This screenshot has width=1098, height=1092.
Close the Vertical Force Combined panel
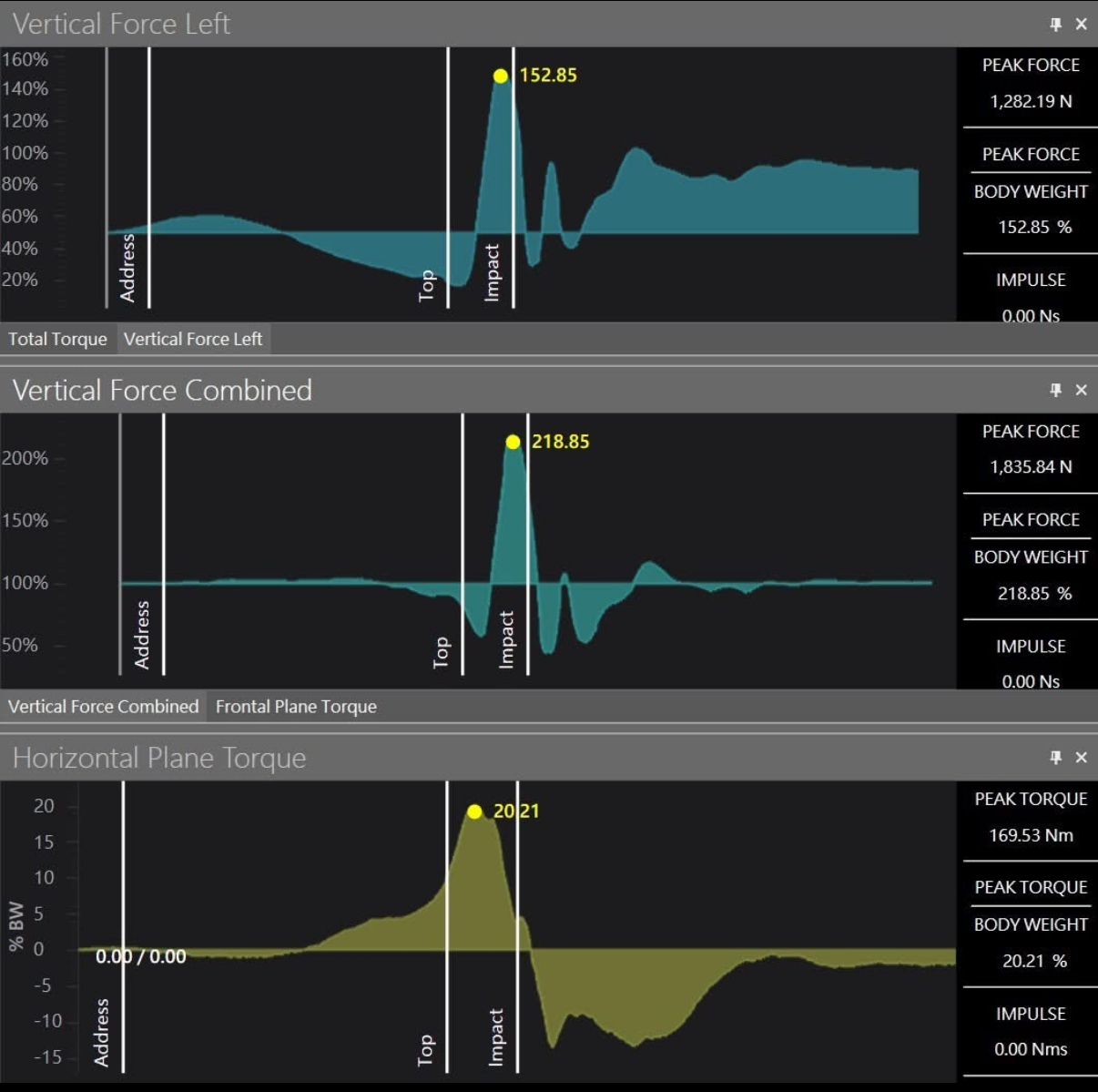coord(1082,390)
